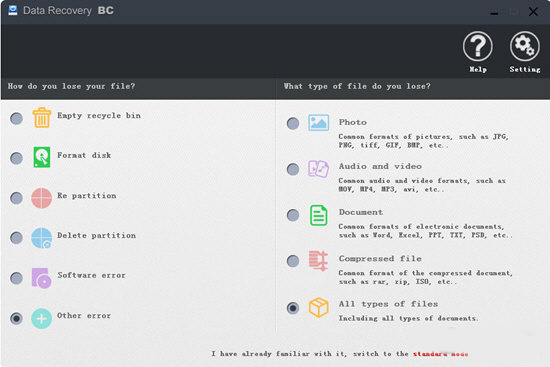Click the description mentioning rar, zip, ISO
Viewport: 550px width, 367px height.
[x=425, y=277]
